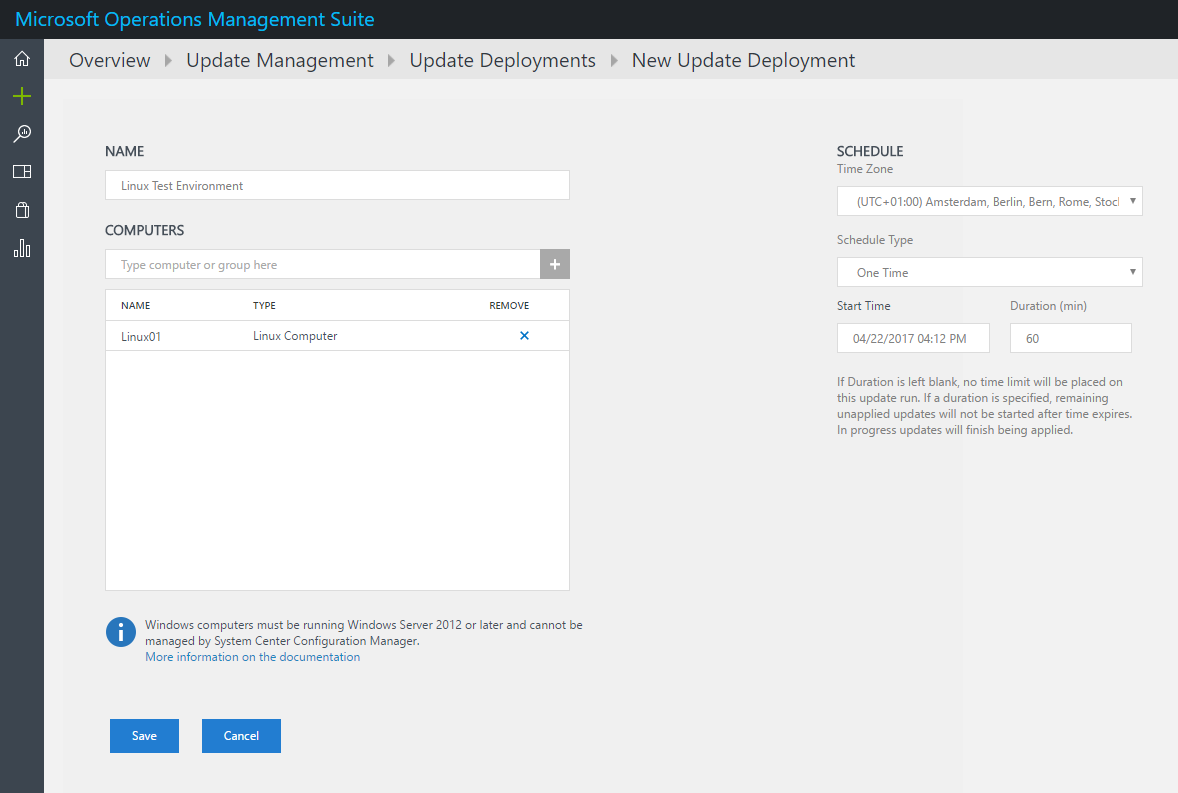Image resolution: width=1178 pixels, height=793 pixels.
Task: Click the green plus icon in sidebar
Action: tap(22, 96)
